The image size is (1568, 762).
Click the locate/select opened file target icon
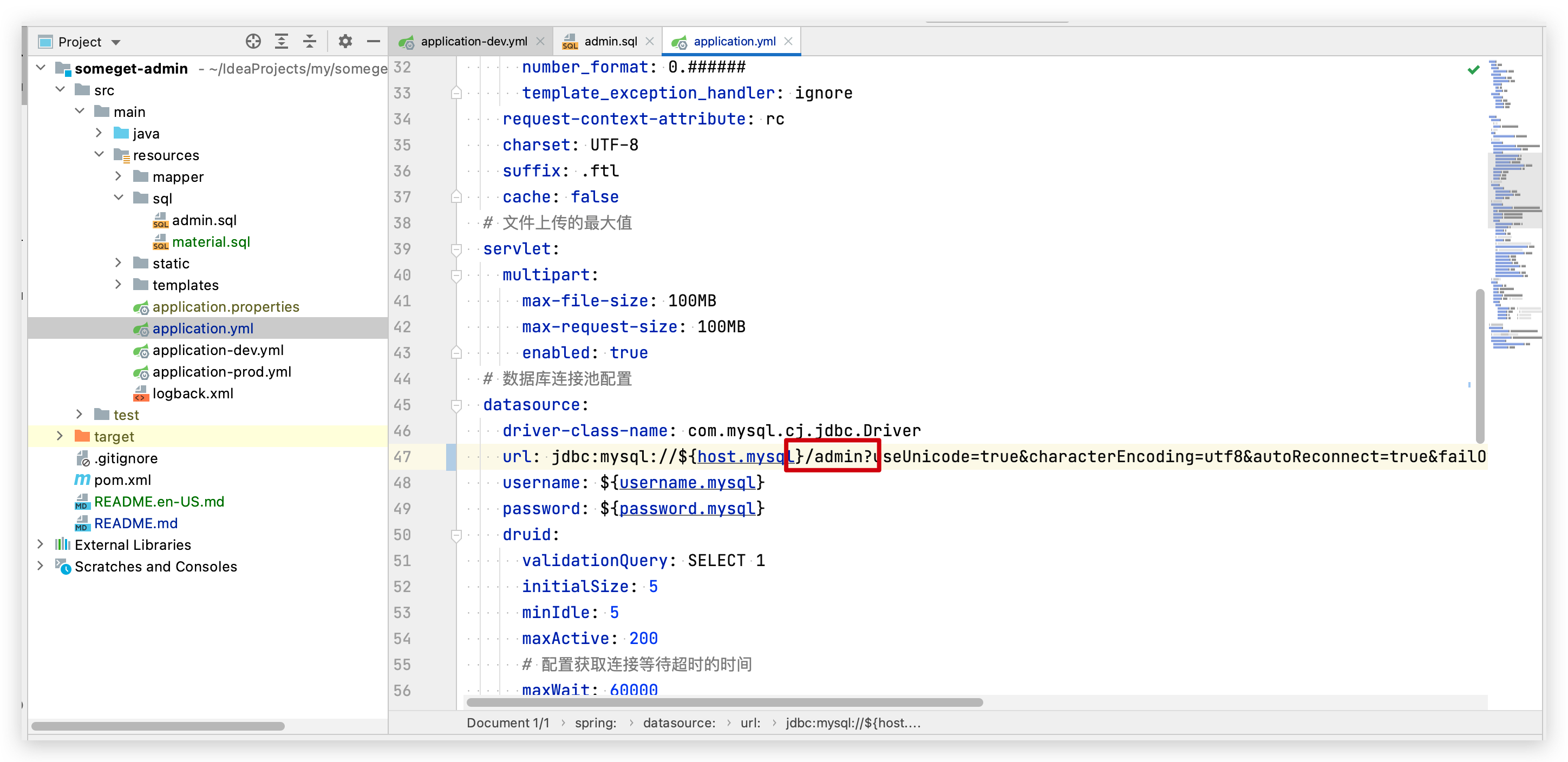[253, 41]
